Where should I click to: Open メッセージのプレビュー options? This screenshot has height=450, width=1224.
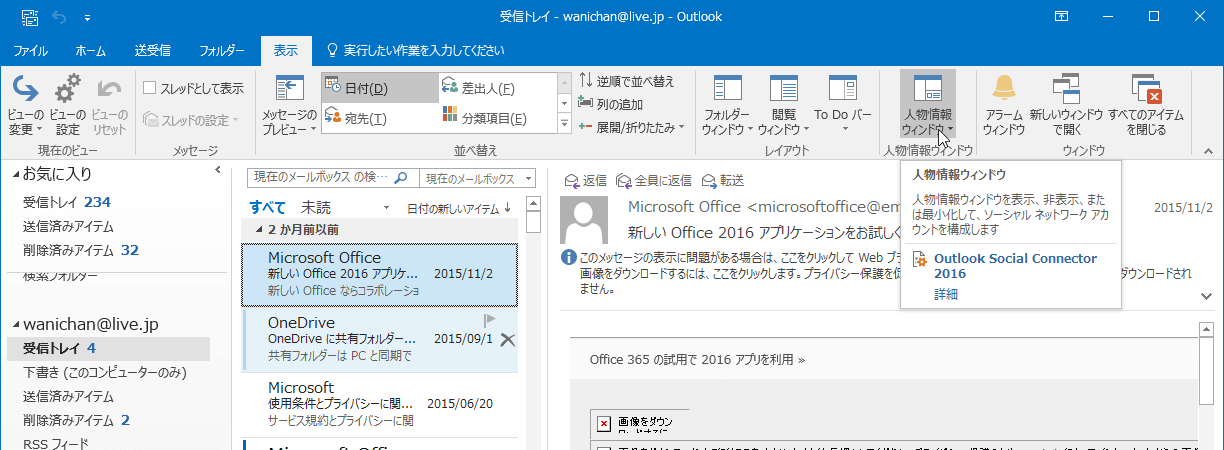289,105
